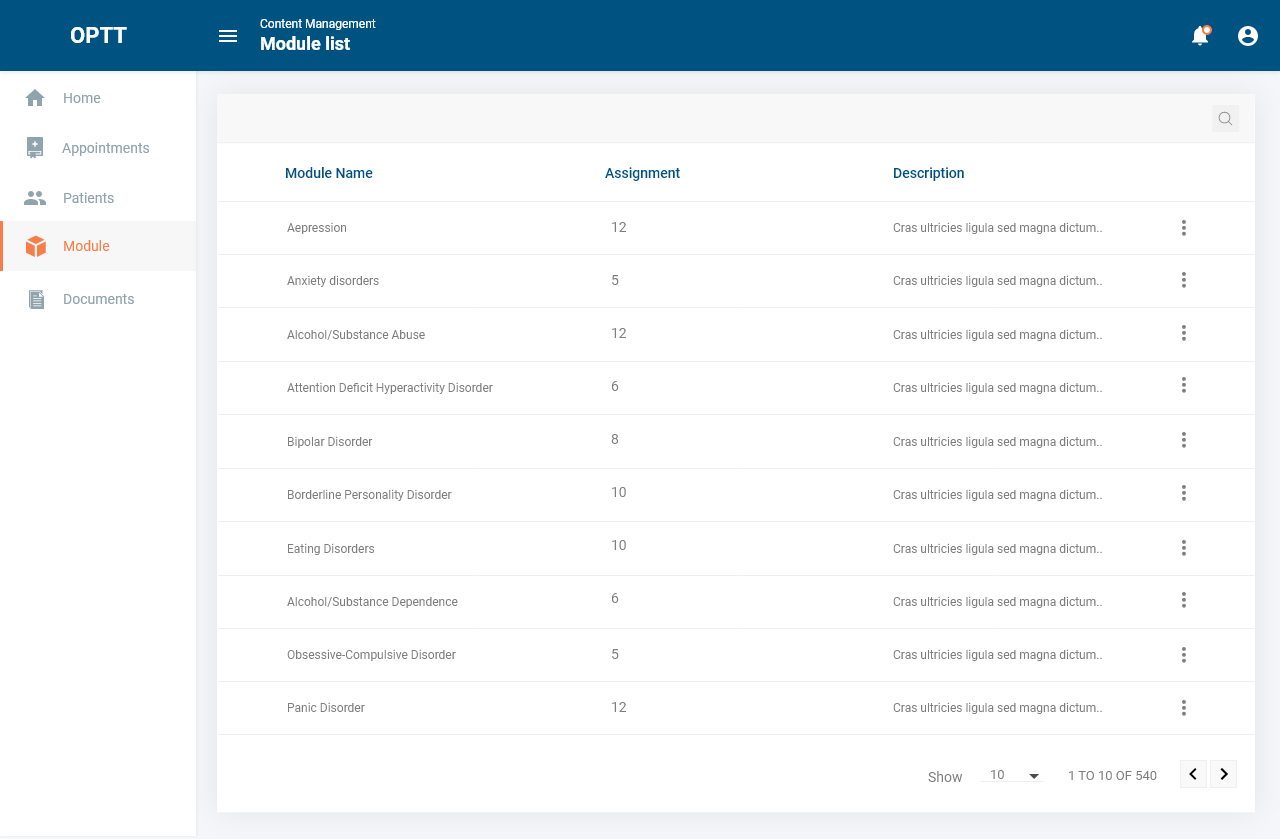
Task: Open the Borderline Personality Disorder module
Action: coord(369,495)
